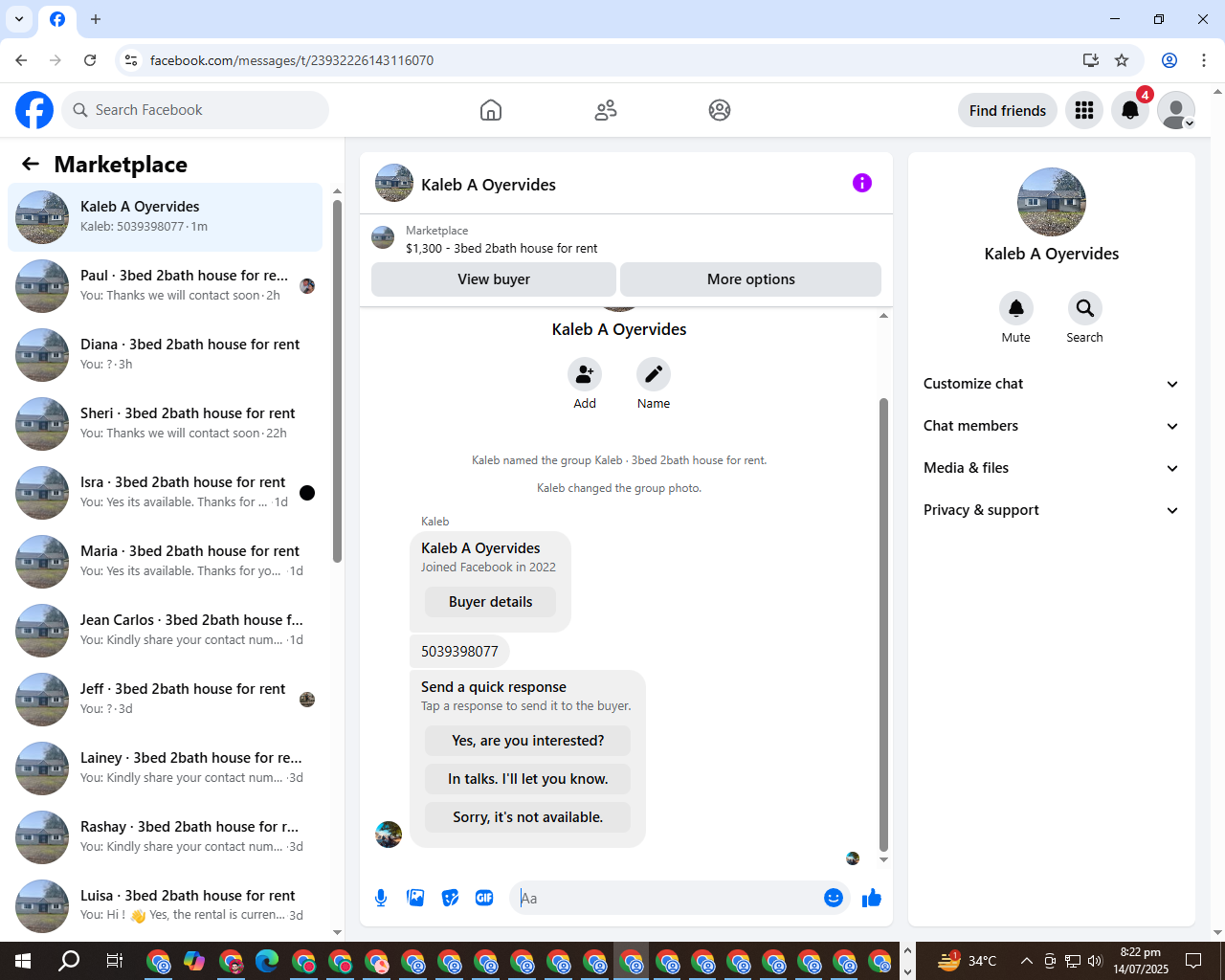Attach a photo file icon

pyautogui.click(x=415, y=898)
